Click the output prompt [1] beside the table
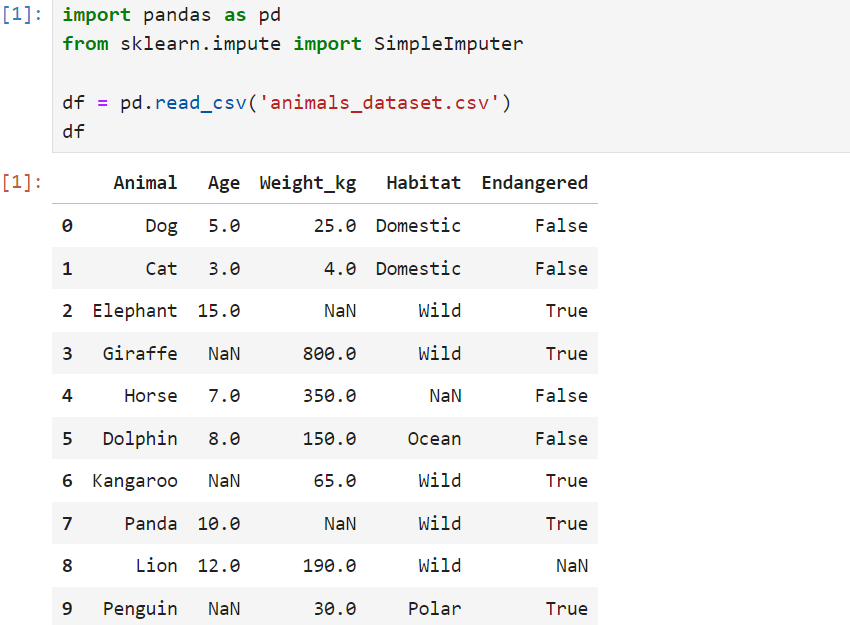Image resolution: width=850 pixels, height=625 pixels. pyautogui.click(x=22, y=183)
